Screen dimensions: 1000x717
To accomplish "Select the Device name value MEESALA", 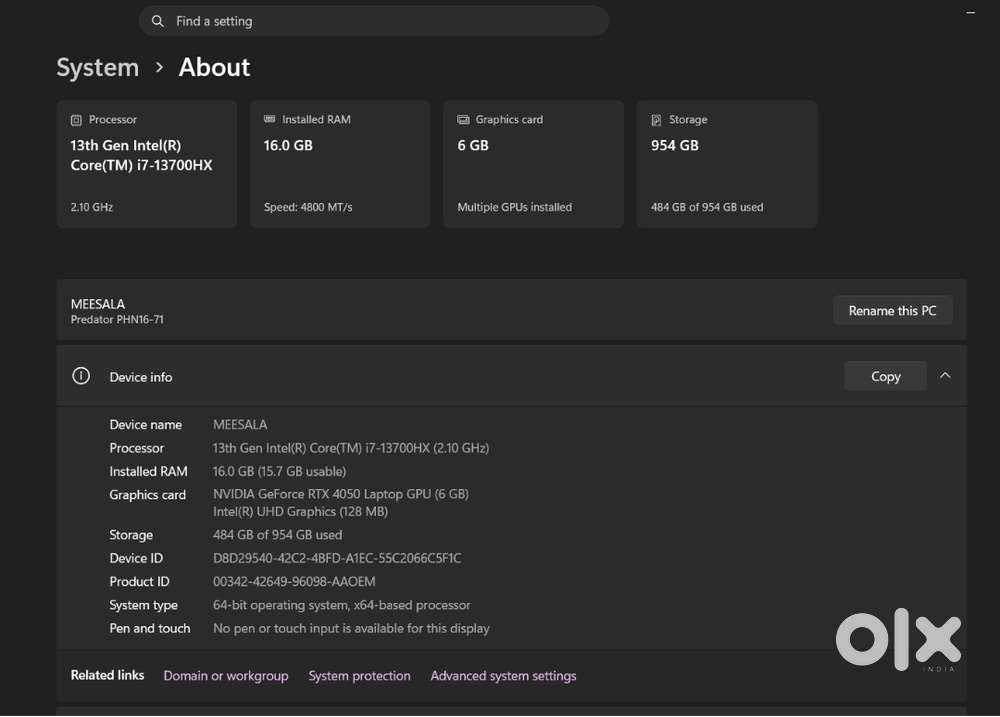I will (x=240, y=425).
